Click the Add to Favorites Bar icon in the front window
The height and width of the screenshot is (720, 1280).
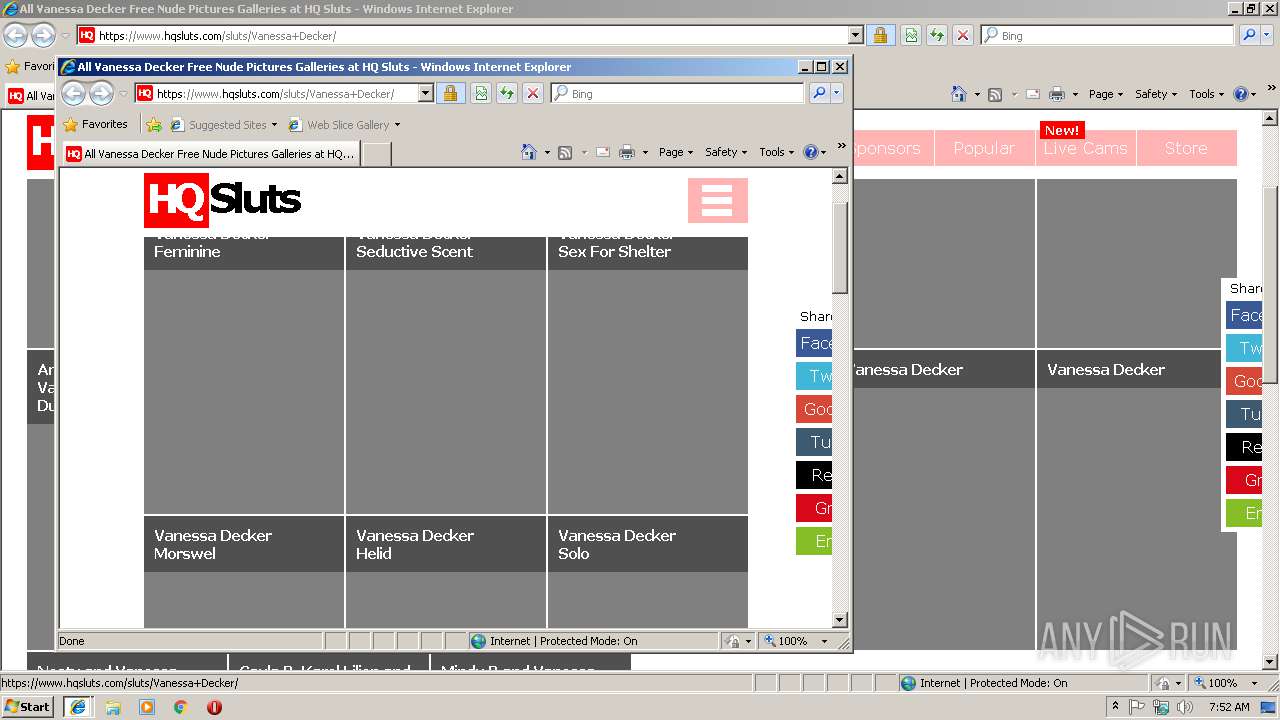153,125
